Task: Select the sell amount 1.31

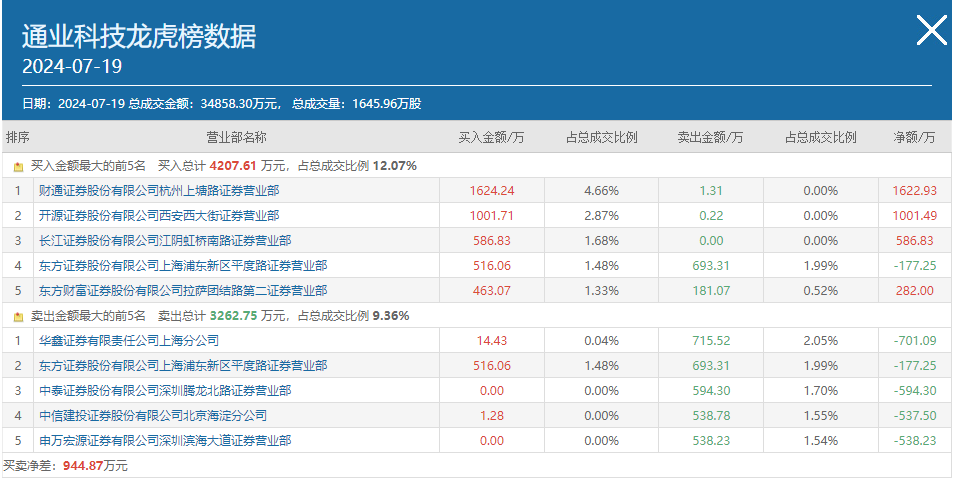Action: 711,191
